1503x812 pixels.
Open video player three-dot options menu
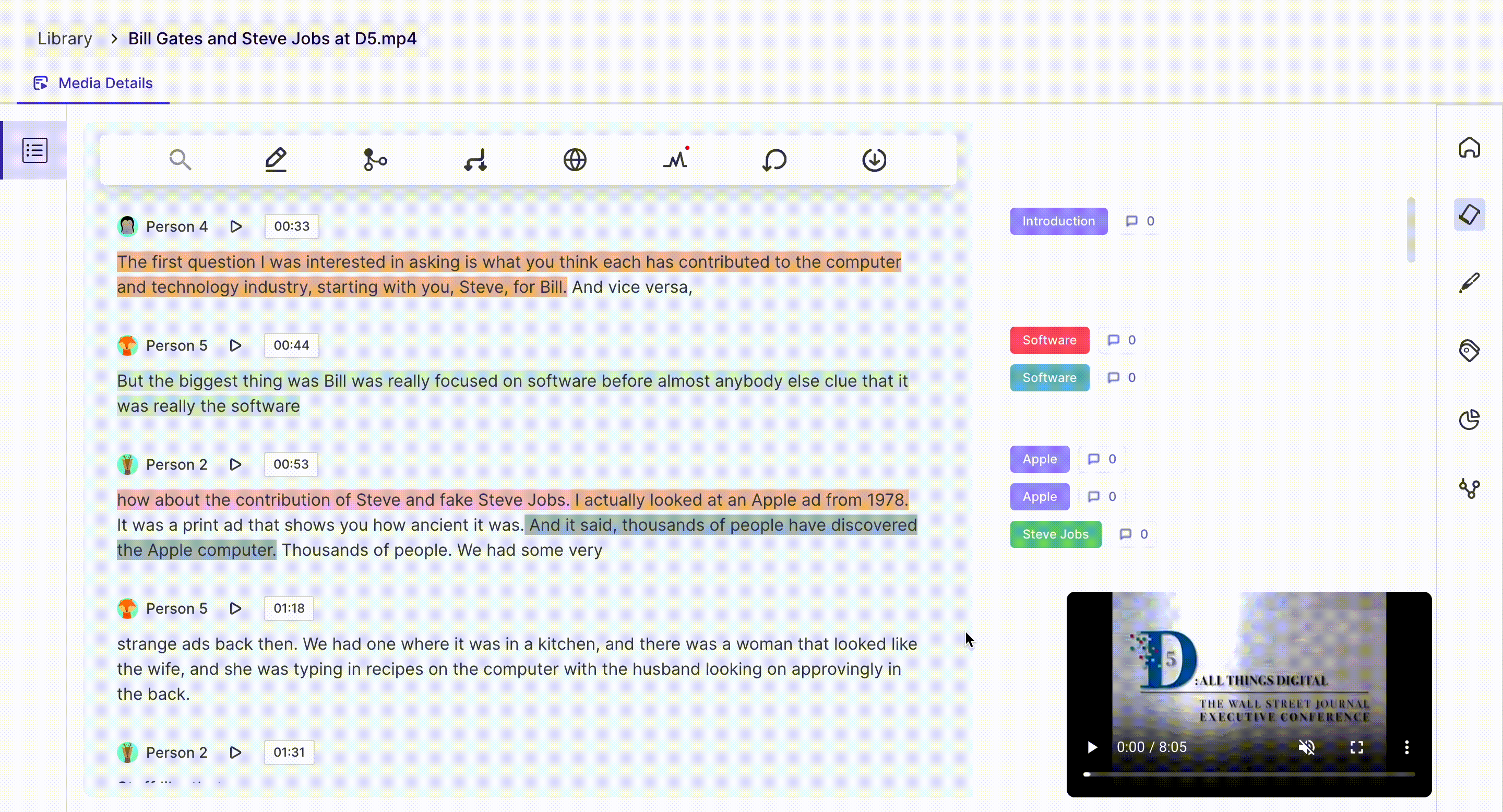coord(1407,747)
